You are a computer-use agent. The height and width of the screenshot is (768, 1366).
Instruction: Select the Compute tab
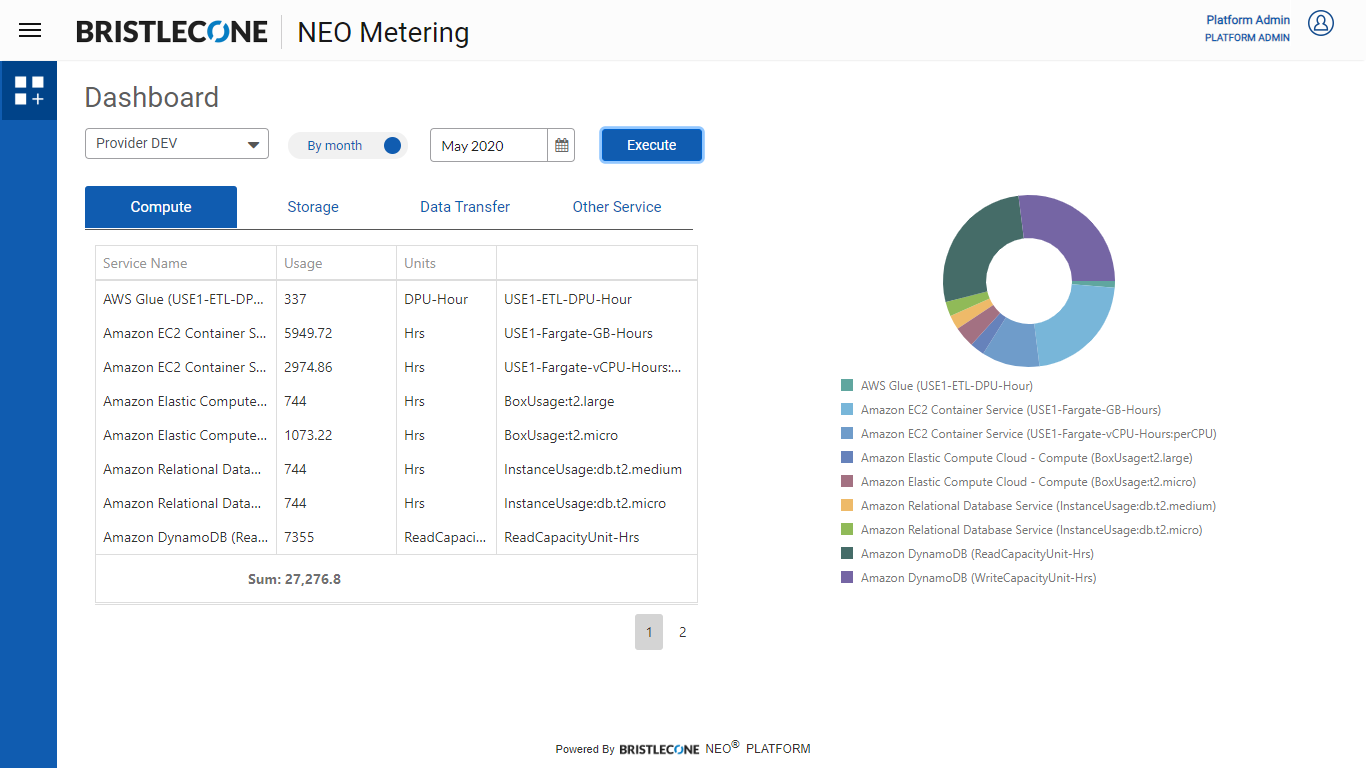161,207
